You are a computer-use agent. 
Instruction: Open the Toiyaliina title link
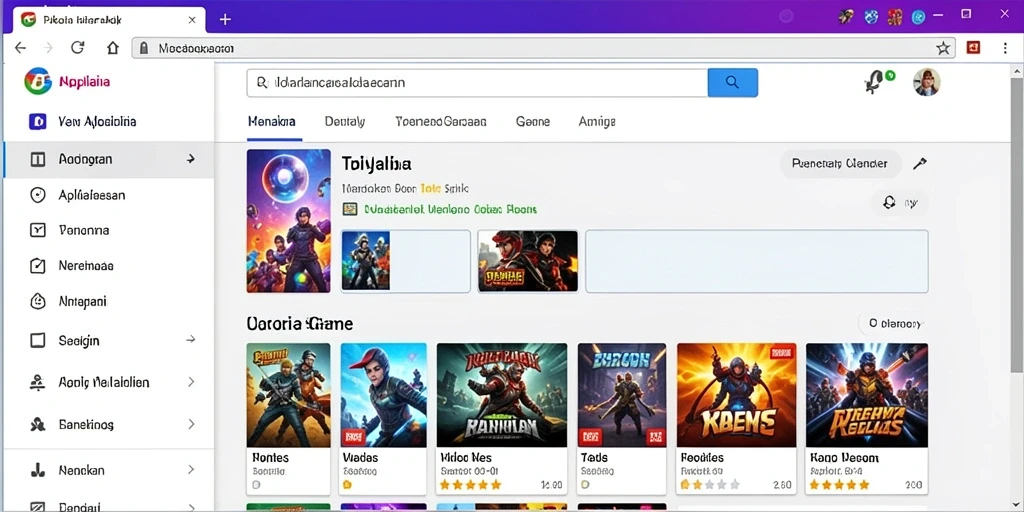(376, 164)
